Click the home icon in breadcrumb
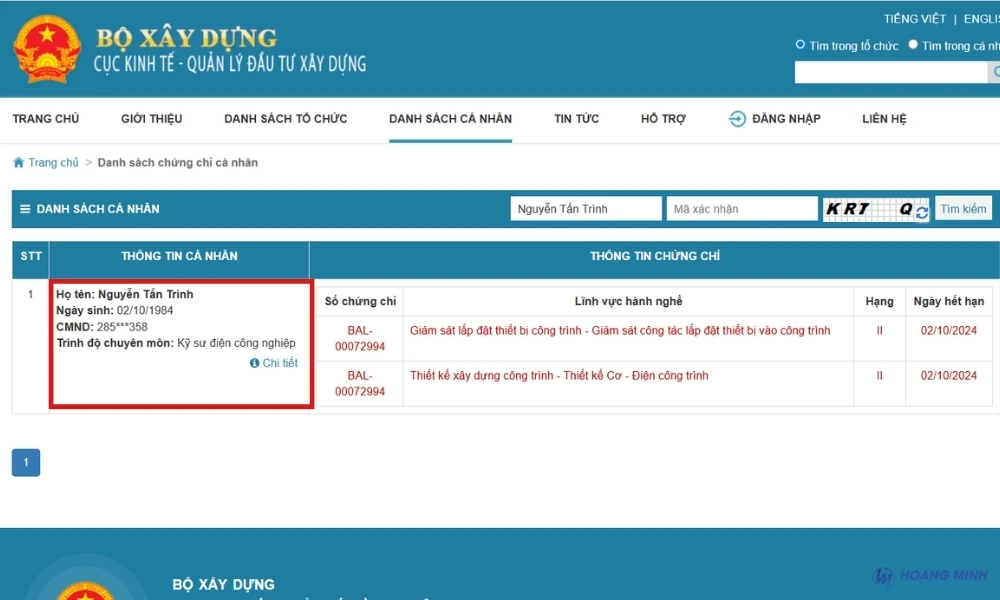 [18, 163]
